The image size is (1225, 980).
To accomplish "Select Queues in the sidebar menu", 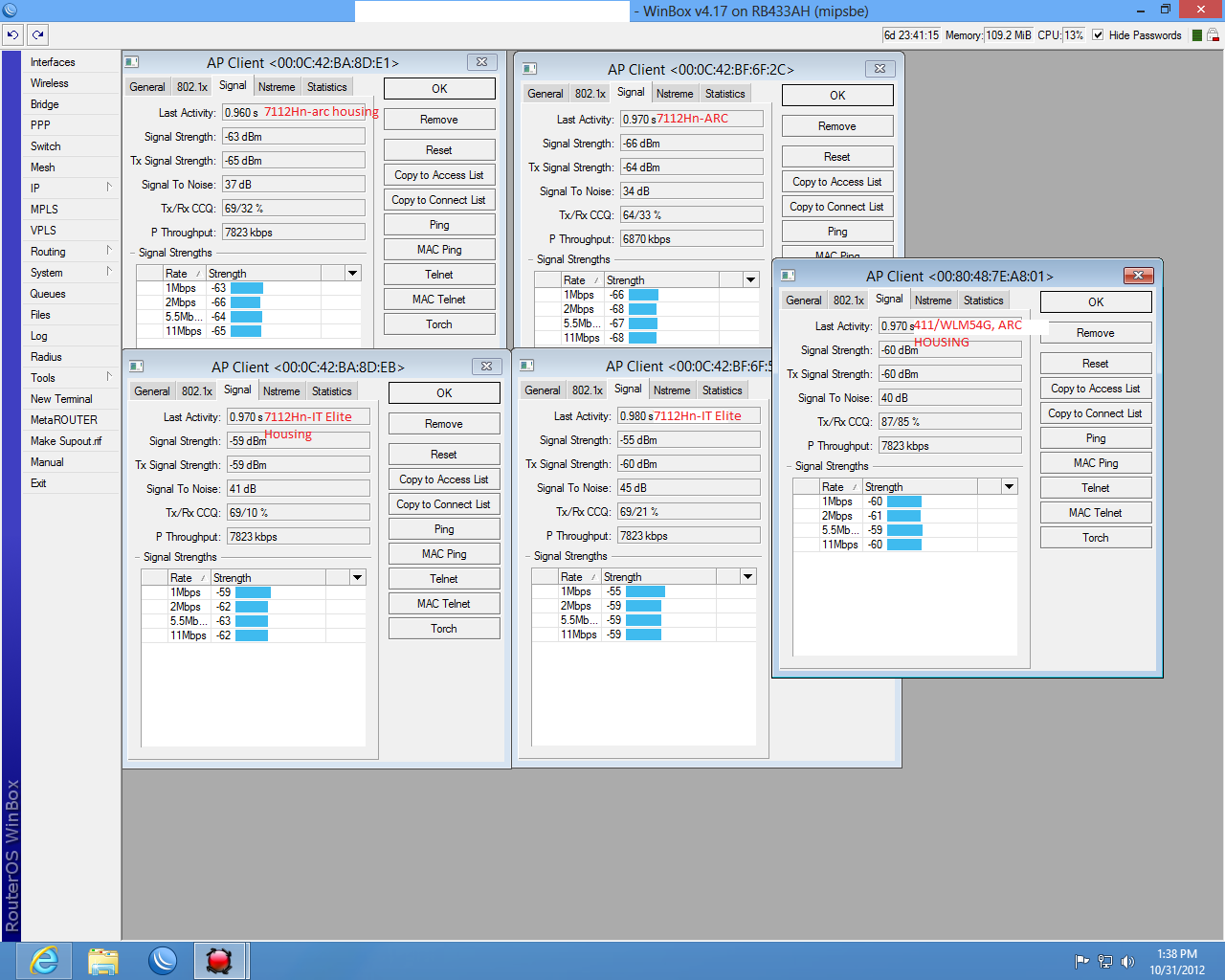I will (x=48, y=294).
